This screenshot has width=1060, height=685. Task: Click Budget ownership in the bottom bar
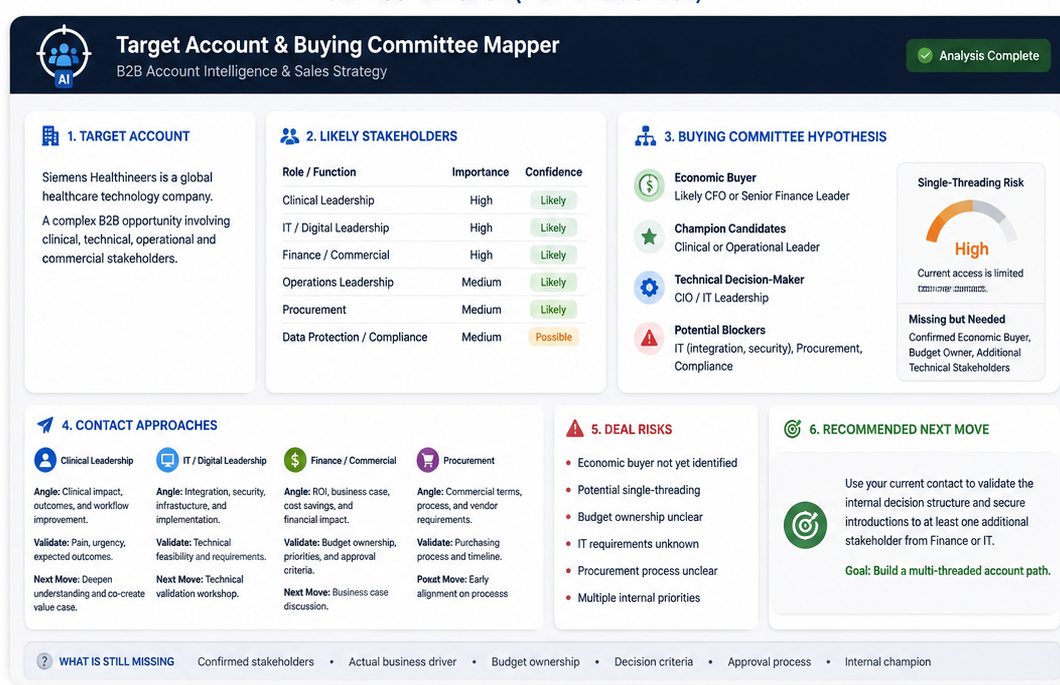coord(535,661)
